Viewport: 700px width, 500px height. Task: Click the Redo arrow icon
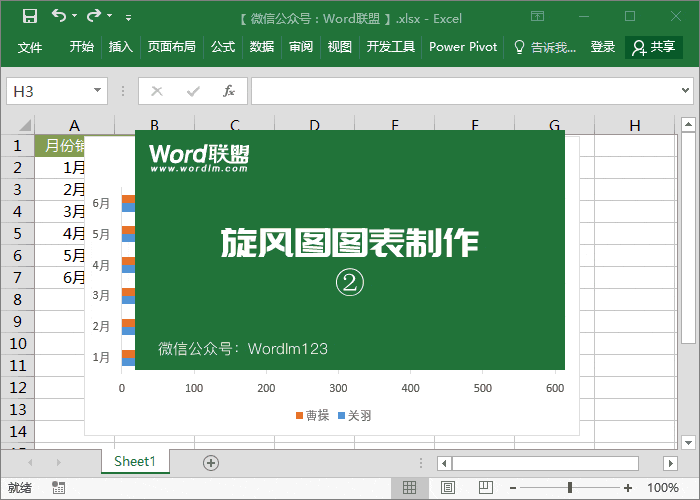[94, 16]
